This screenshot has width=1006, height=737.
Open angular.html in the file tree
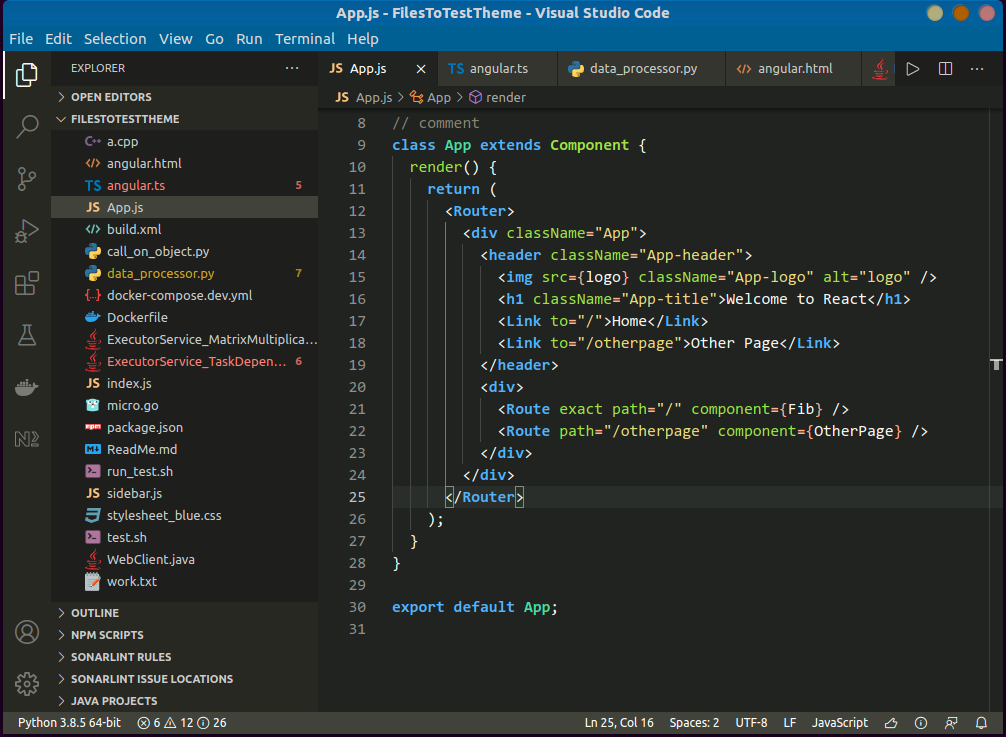tap(185, 164)
